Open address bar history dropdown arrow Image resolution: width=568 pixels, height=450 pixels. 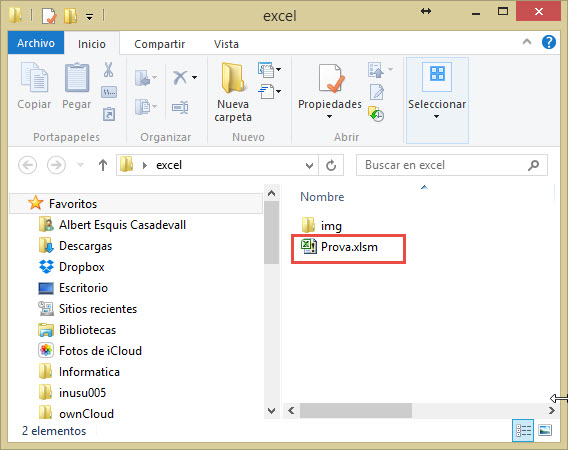[309, 166]
